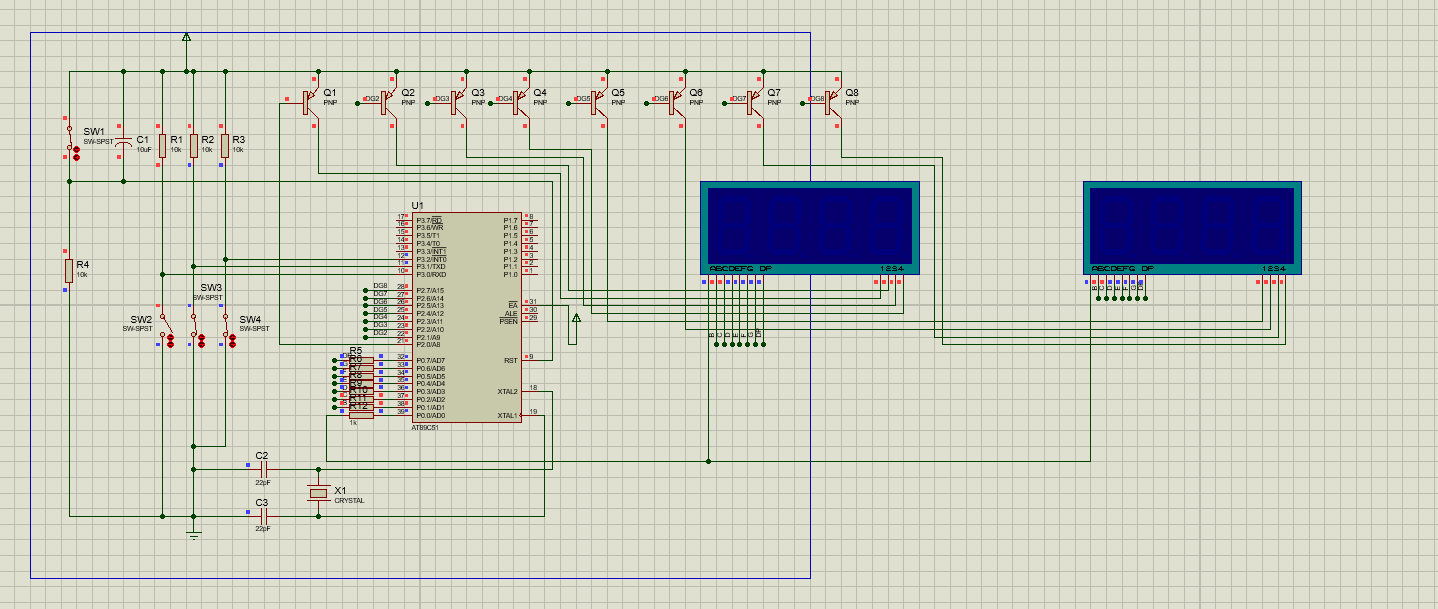Select the Q5 PNP transistor symbol

600,101
